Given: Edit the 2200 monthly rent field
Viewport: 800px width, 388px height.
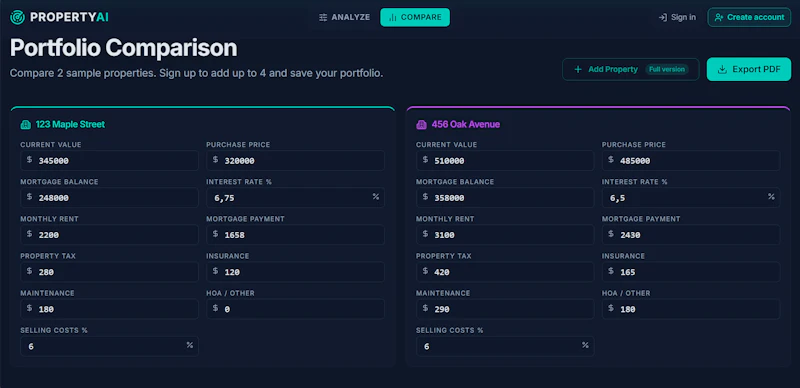Looking at the screenshot, I should click(x=109, y=235).
